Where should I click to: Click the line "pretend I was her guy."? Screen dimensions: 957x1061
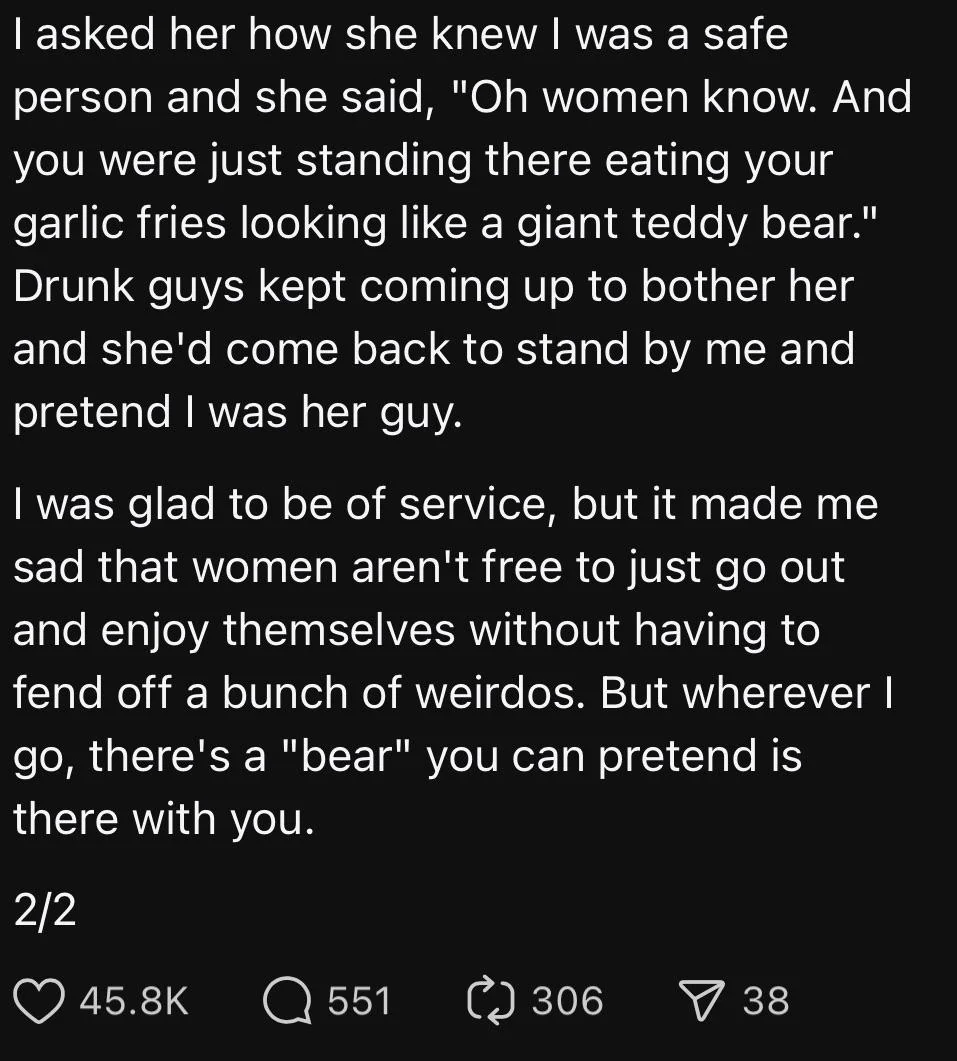click(238, 413)
